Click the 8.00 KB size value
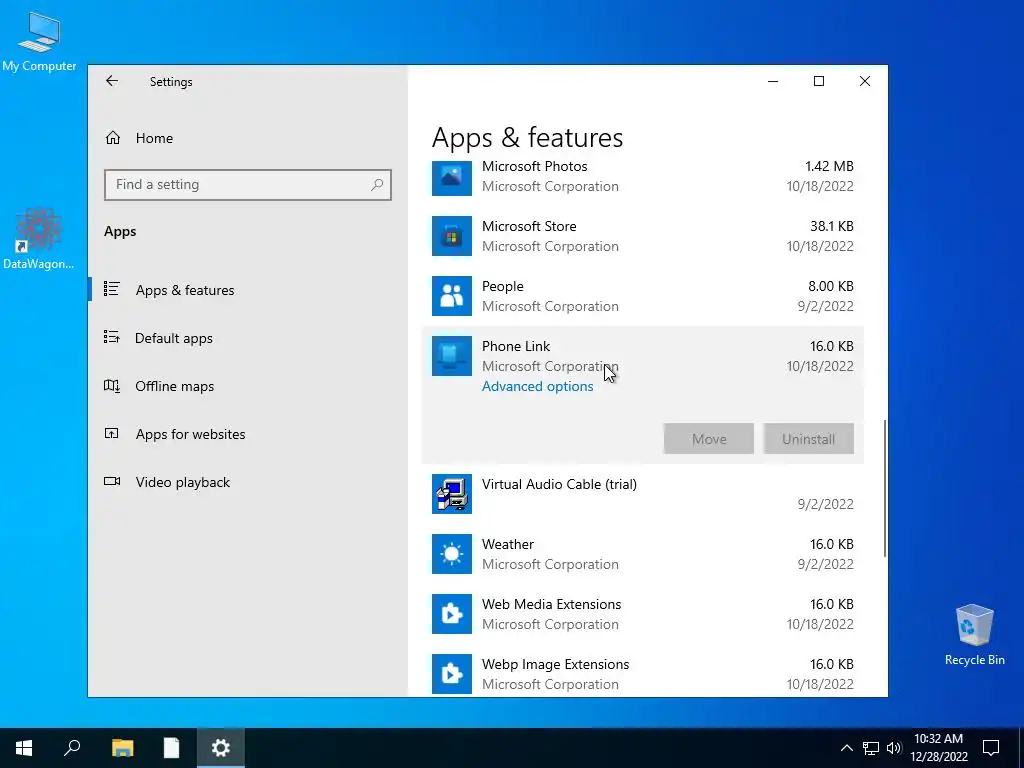1024x768 pixels. [830, 287]
